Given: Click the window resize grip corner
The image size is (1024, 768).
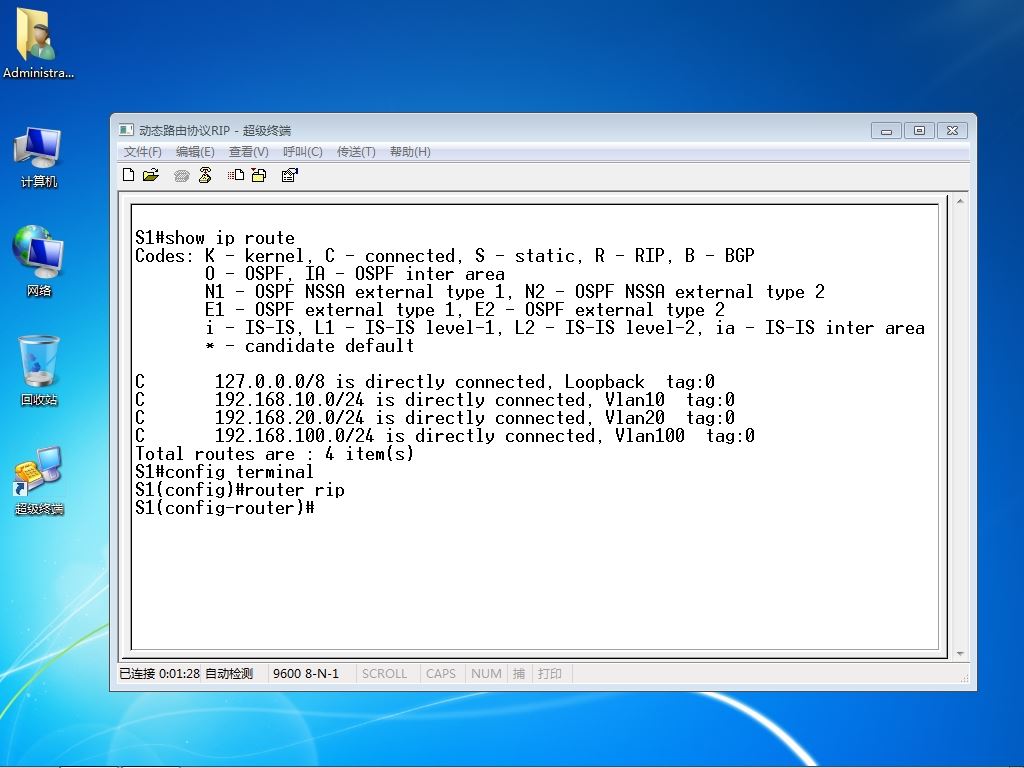Looking at the screenshot, I should coord(964,679).
